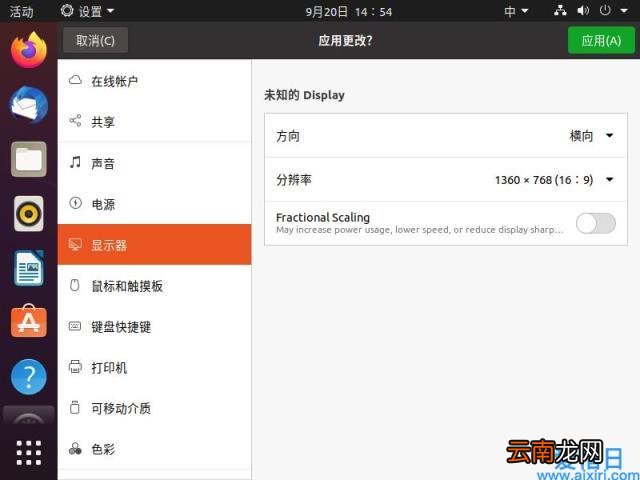The height and width of the screenshot is (480, 640).
Task: Click the music note icon beside 声音
Action: [x=75, y=162]
